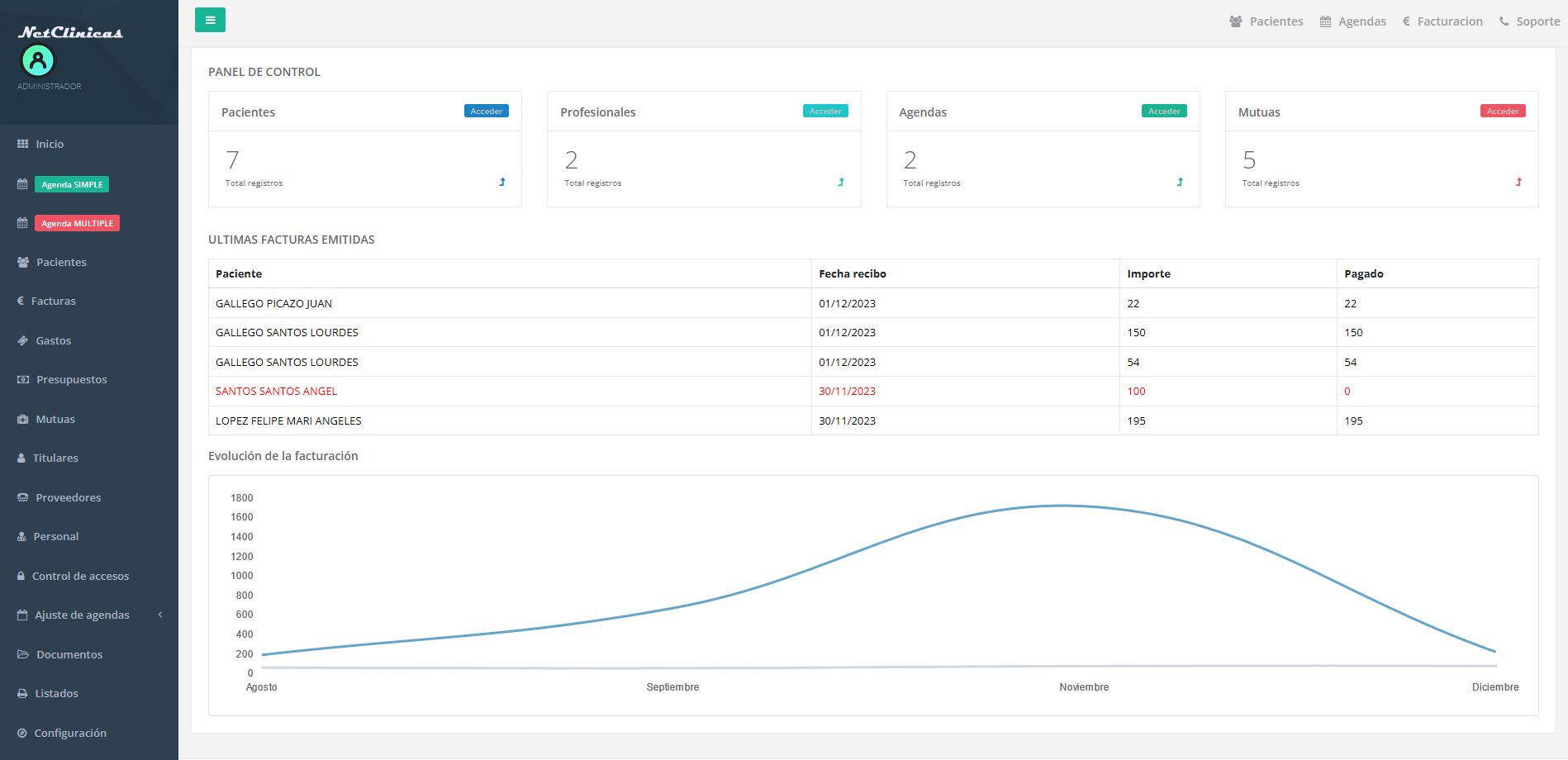Click the red arrow icon in Mutuas card
This screenshot has width=1568, height=760.
click(x=1518, y=182)
